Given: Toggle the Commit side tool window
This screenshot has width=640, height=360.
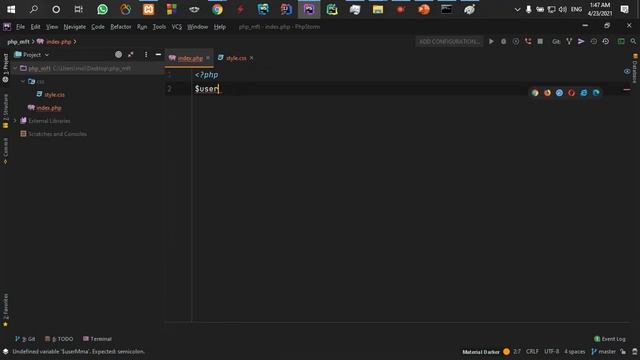Looking at the screenshot, I should tap(5, 151).
